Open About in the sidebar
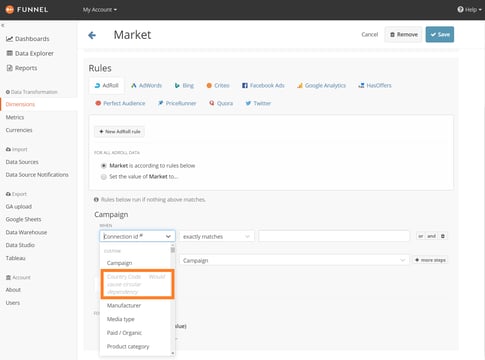The width and height of the screenshot is (485, 360). point(13,290)
